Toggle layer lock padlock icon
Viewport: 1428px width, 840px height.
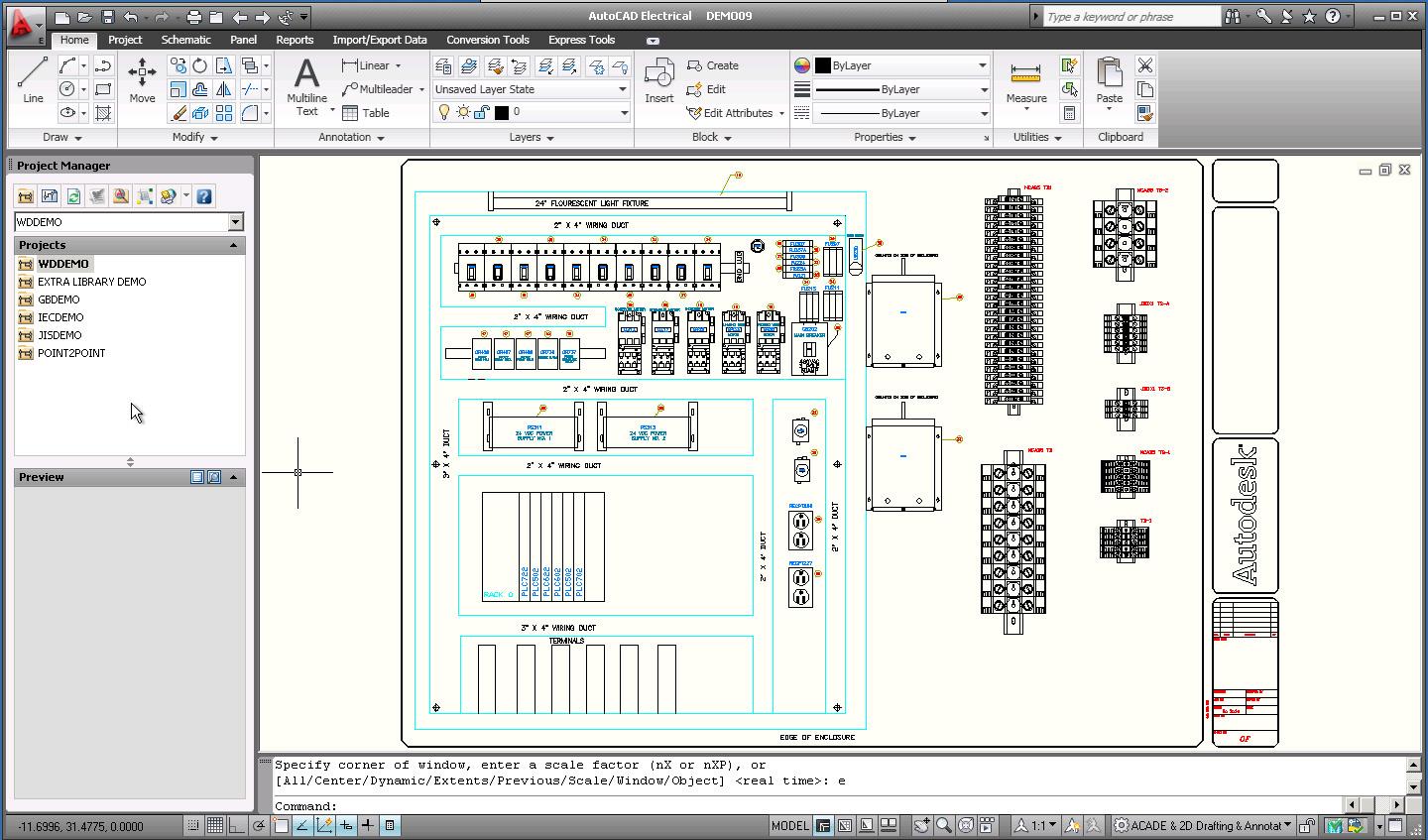(x=482, y=113)
